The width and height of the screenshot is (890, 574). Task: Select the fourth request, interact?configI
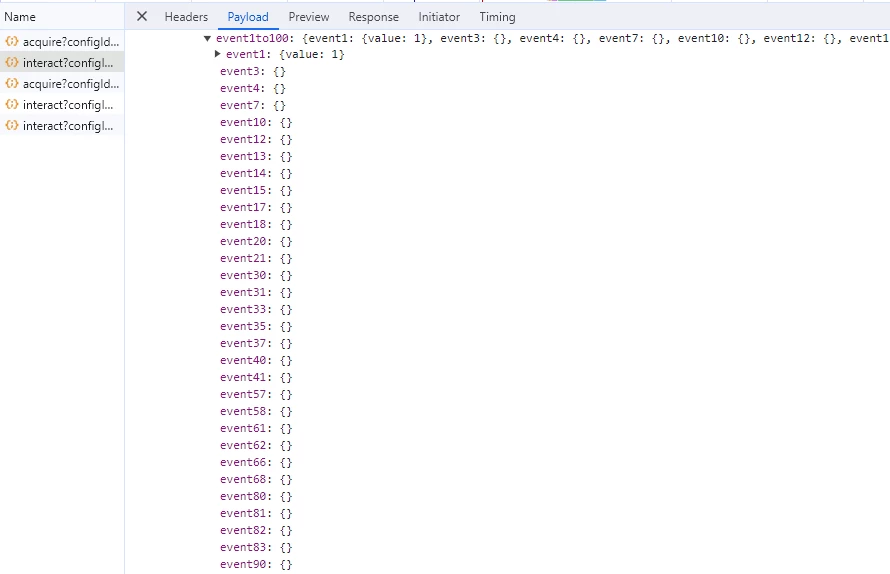tap(62, 104)
